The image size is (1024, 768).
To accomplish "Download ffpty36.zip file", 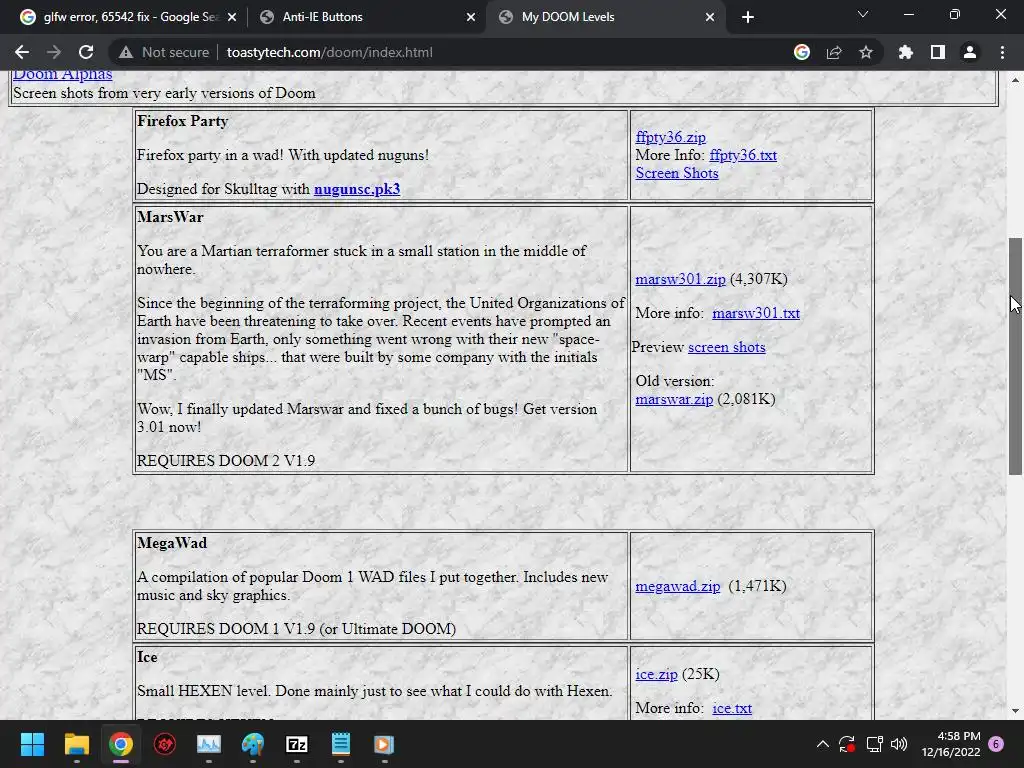I will [x=671, y=137].
